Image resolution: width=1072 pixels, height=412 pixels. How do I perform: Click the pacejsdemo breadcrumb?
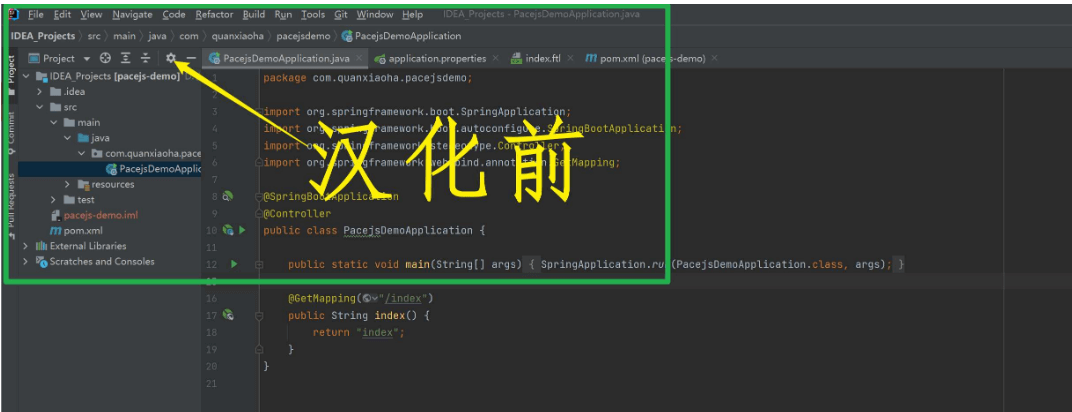(304, 36)
